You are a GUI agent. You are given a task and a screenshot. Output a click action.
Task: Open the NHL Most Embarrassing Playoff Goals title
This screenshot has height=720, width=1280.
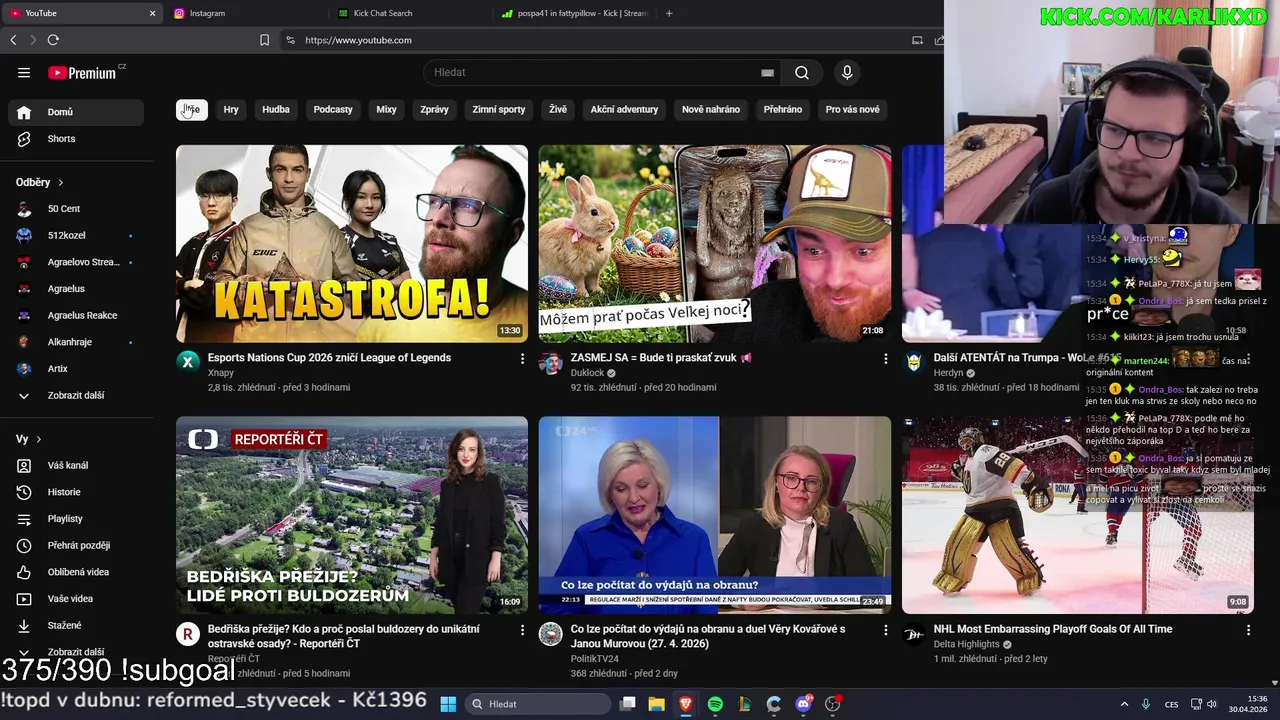pos(1053,629)
